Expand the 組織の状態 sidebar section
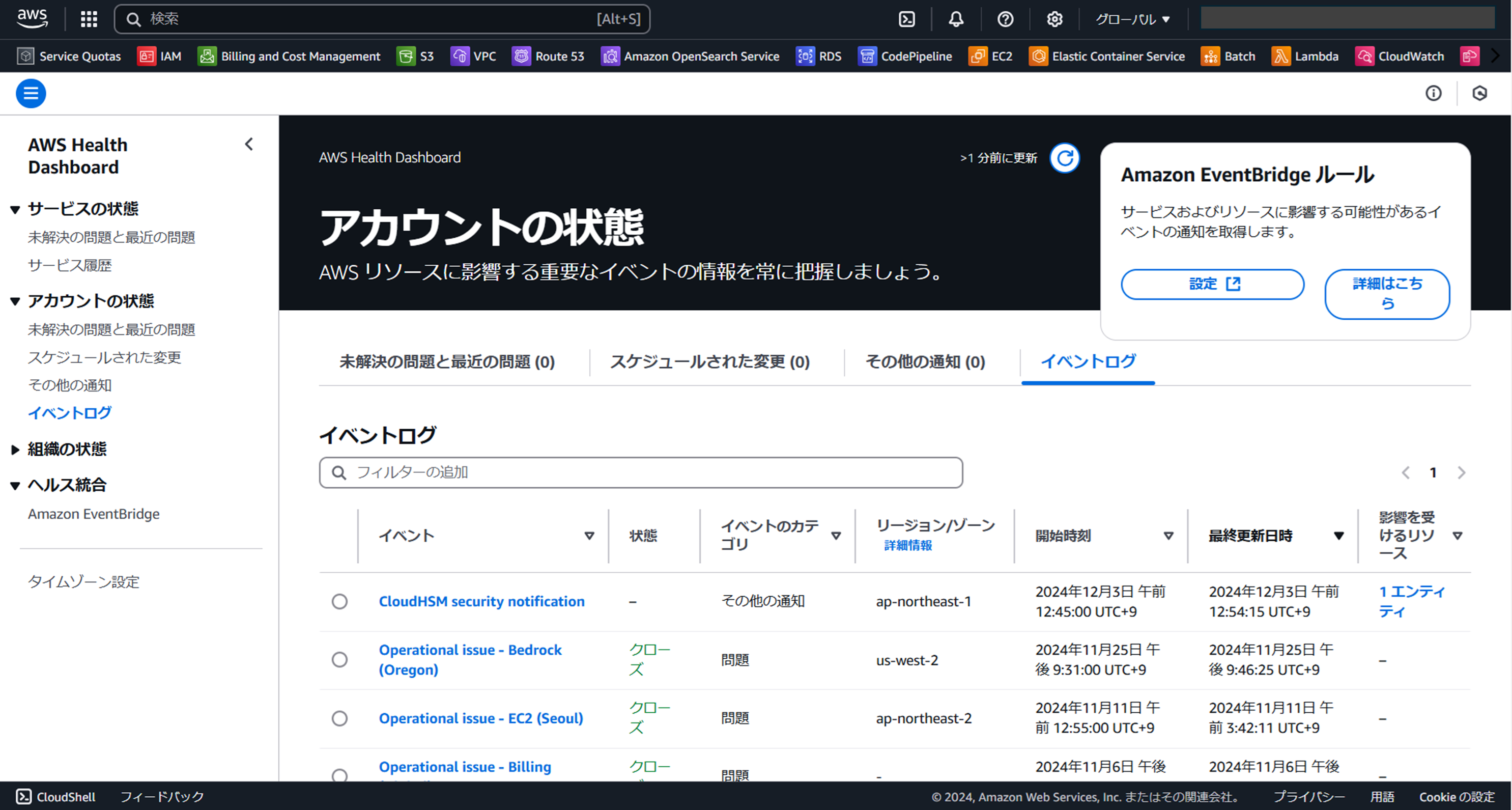Screen dimensions: 1512x810 16,450
